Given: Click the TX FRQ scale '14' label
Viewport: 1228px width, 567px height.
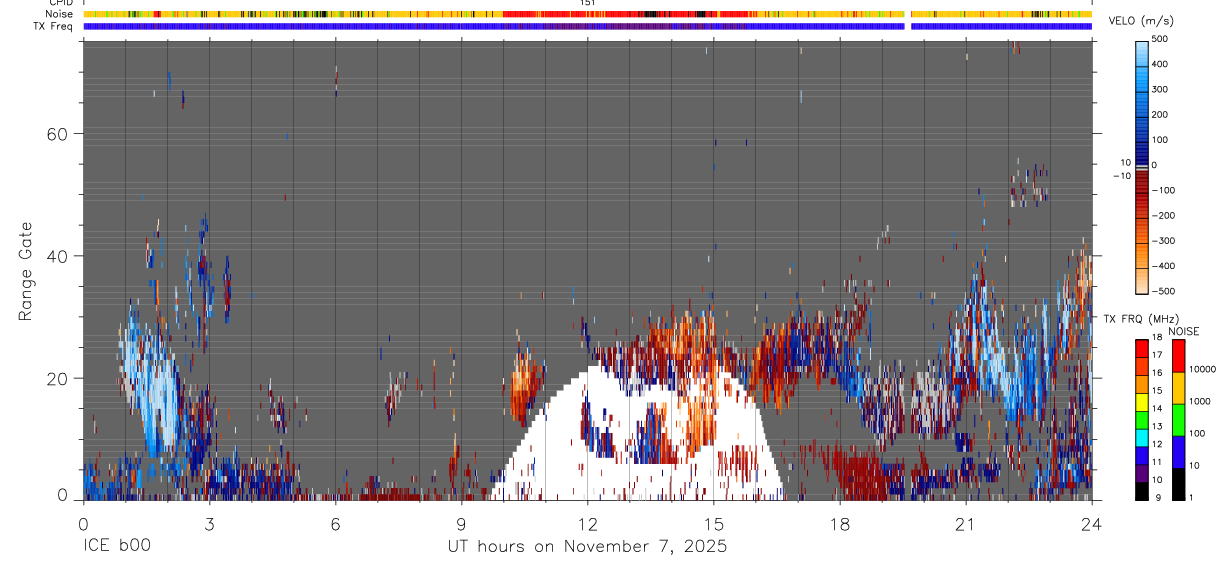Looking at the screenshot, I should 1157,409.
